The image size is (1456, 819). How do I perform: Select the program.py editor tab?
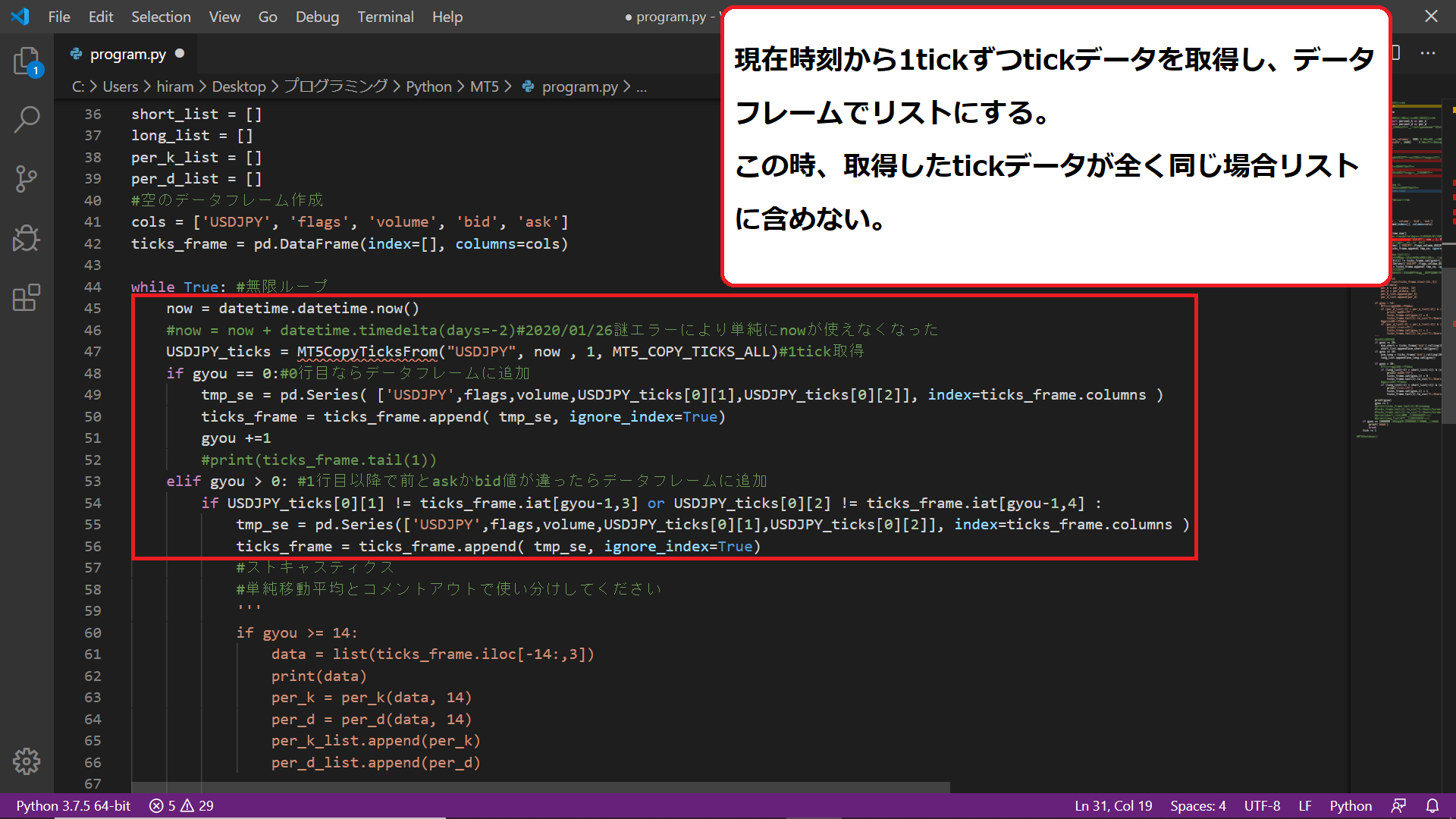coord(127,54)
